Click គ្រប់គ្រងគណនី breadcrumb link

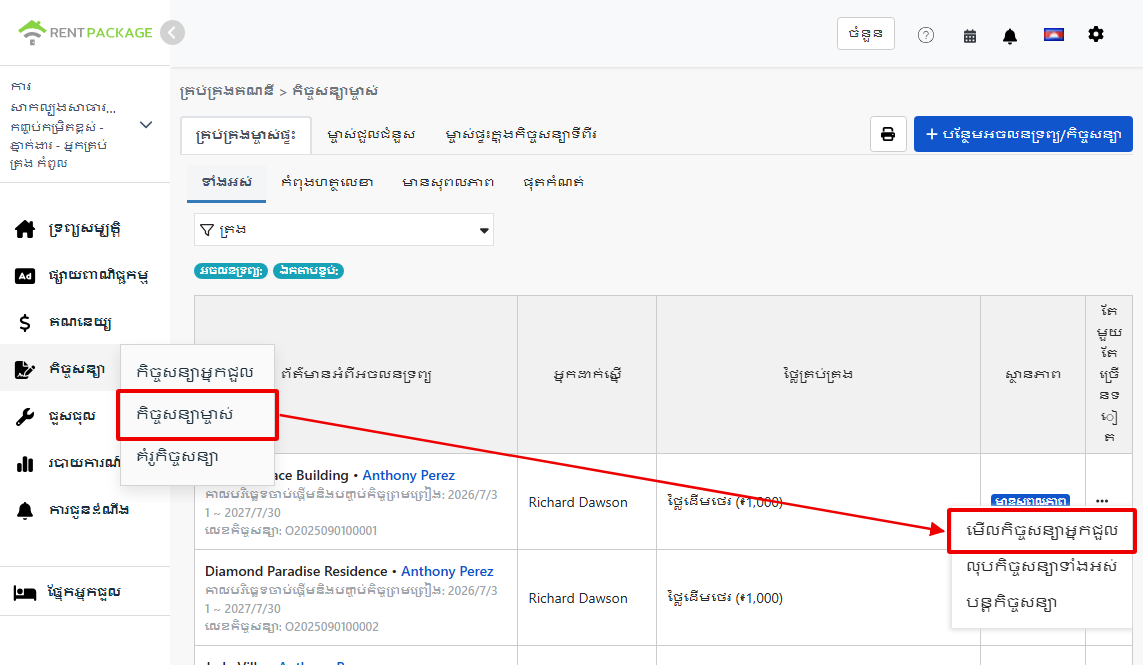(227, 91)
